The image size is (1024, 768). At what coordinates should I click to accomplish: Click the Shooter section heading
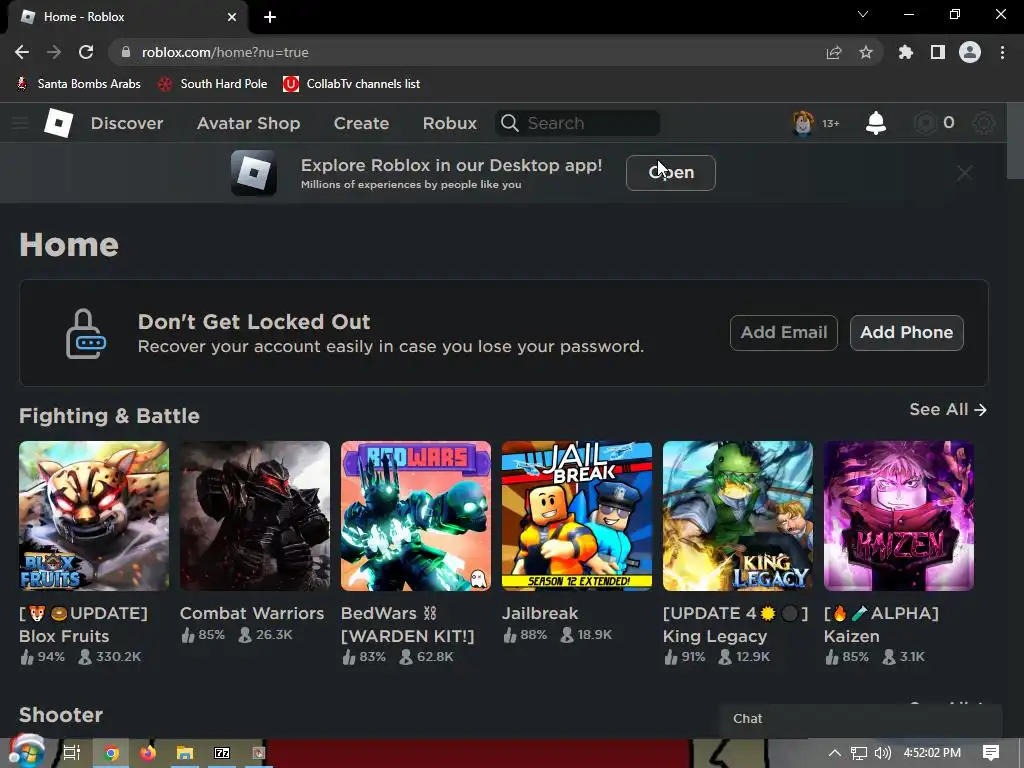coord(61,714)
